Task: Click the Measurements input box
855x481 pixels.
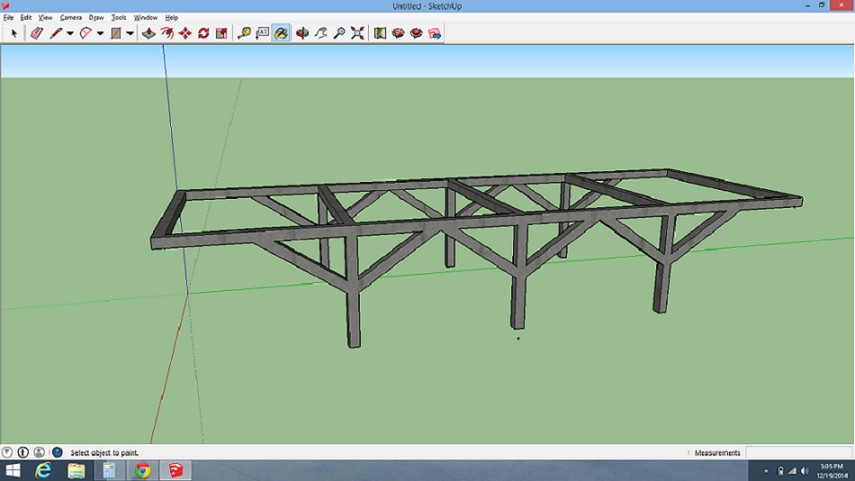Action: pyautogui.click(x=798, y=453)
